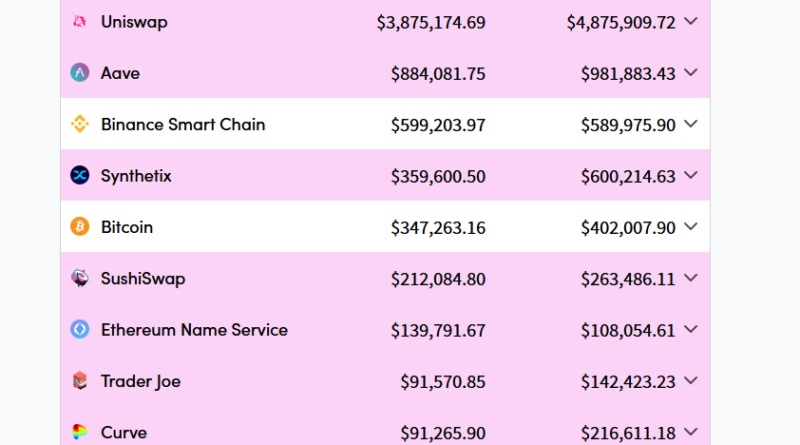Expand the Bitcoin row chevron
The image size is (800, 445).
click(690, 227)
